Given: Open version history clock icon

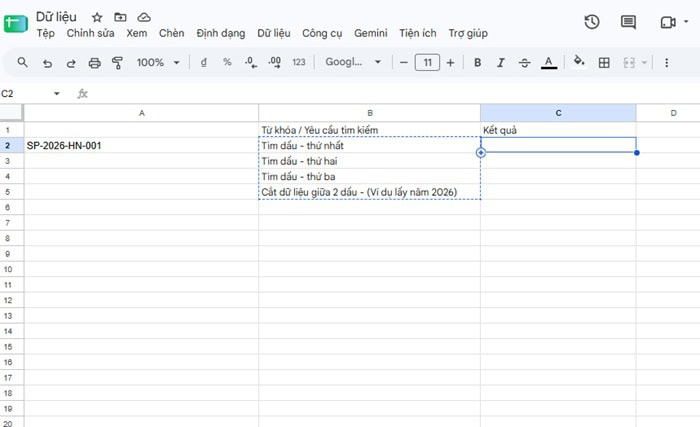Looking at the screenshot, I should point(592,22).
